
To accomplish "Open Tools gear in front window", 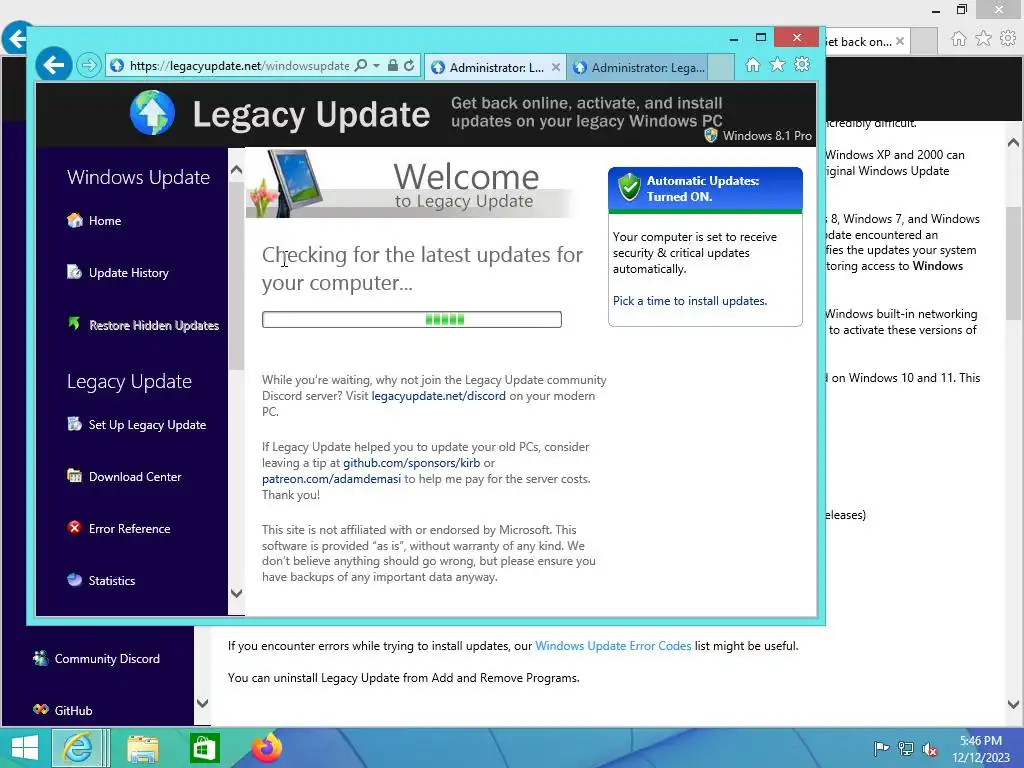I will tap(802, 65).
